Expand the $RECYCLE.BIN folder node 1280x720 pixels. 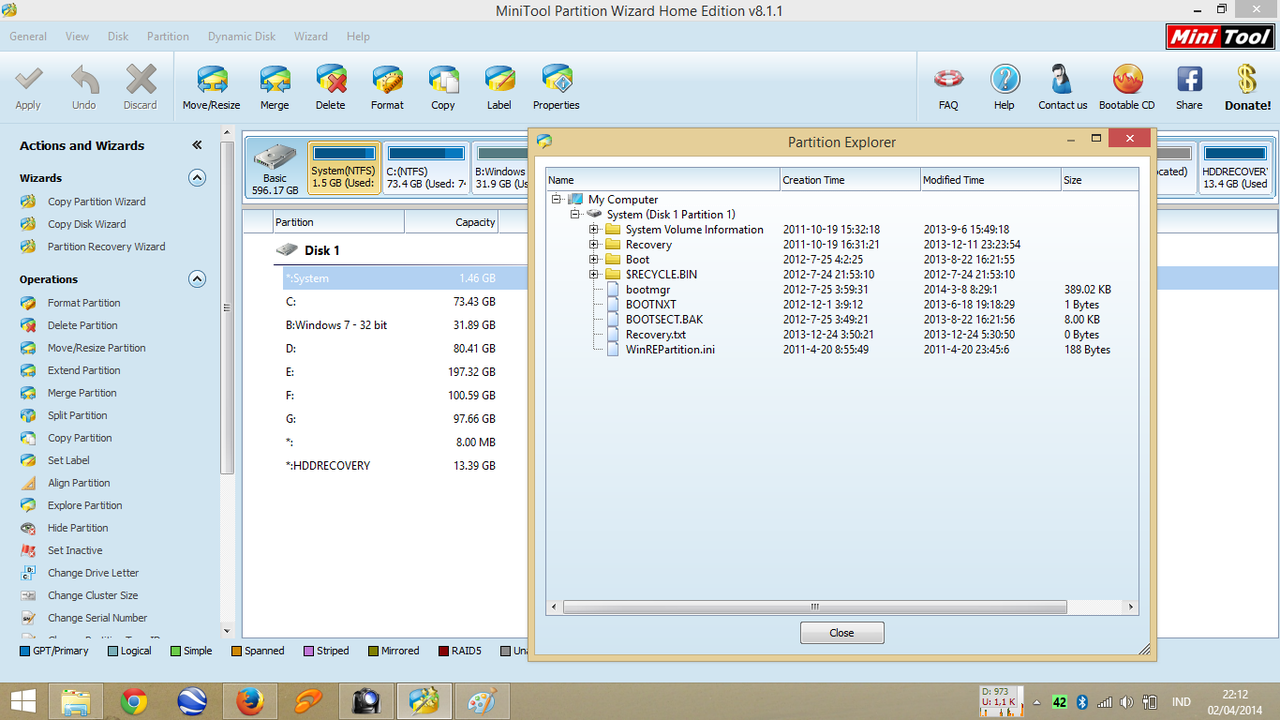[x=593, y=274]
